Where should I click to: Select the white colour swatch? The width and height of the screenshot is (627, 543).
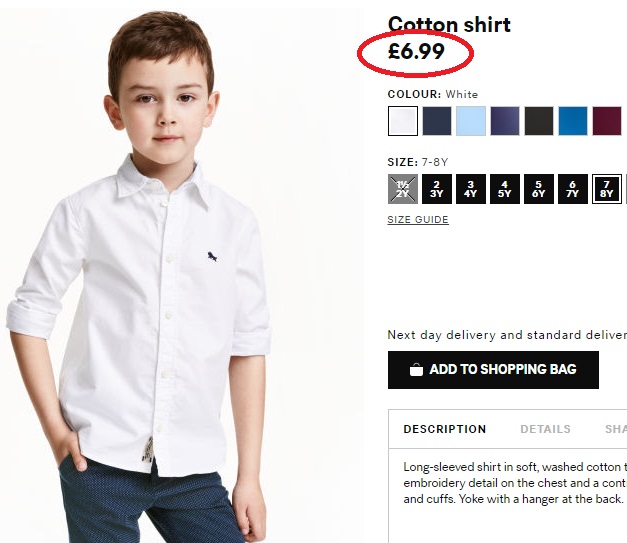(403, 121)
